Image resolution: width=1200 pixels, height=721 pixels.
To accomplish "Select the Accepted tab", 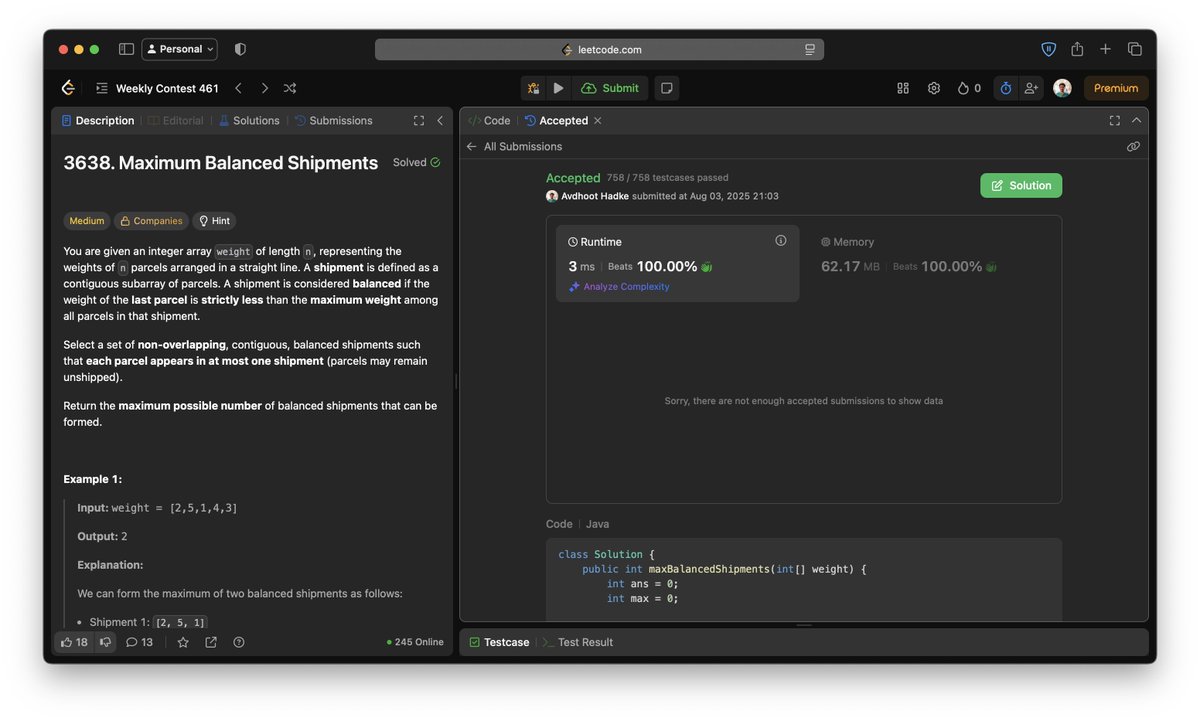I will tap(556, 120).
